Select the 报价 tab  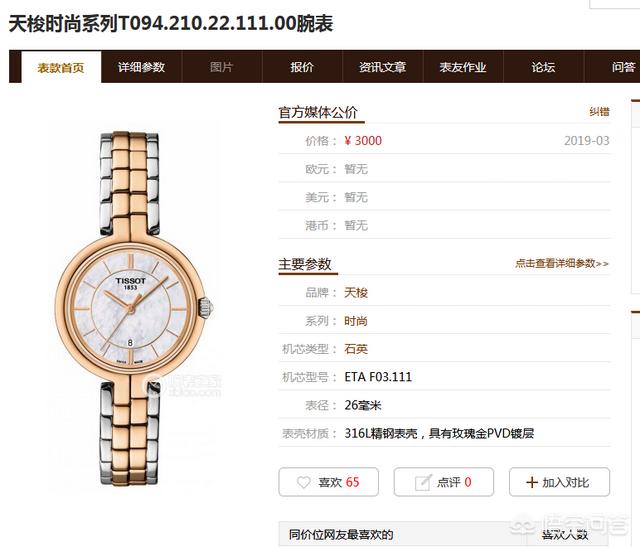(302, 67)
